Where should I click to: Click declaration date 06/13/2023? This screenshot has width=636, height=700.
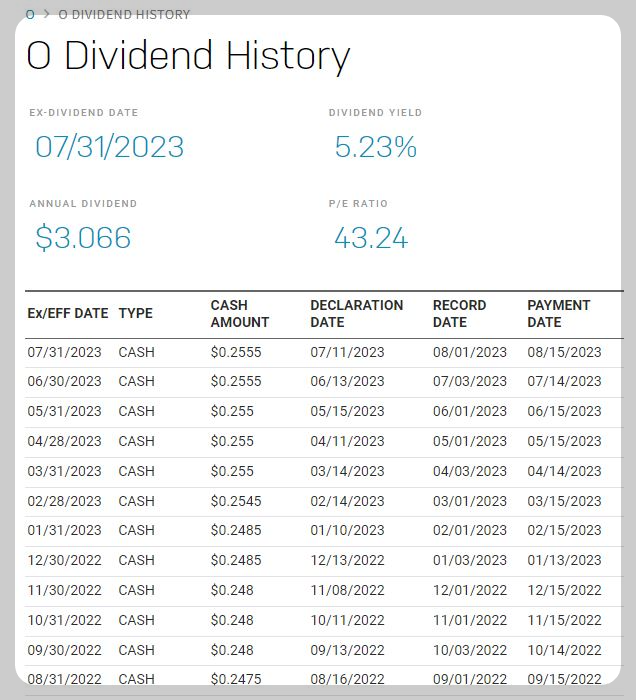coord(348,381)
